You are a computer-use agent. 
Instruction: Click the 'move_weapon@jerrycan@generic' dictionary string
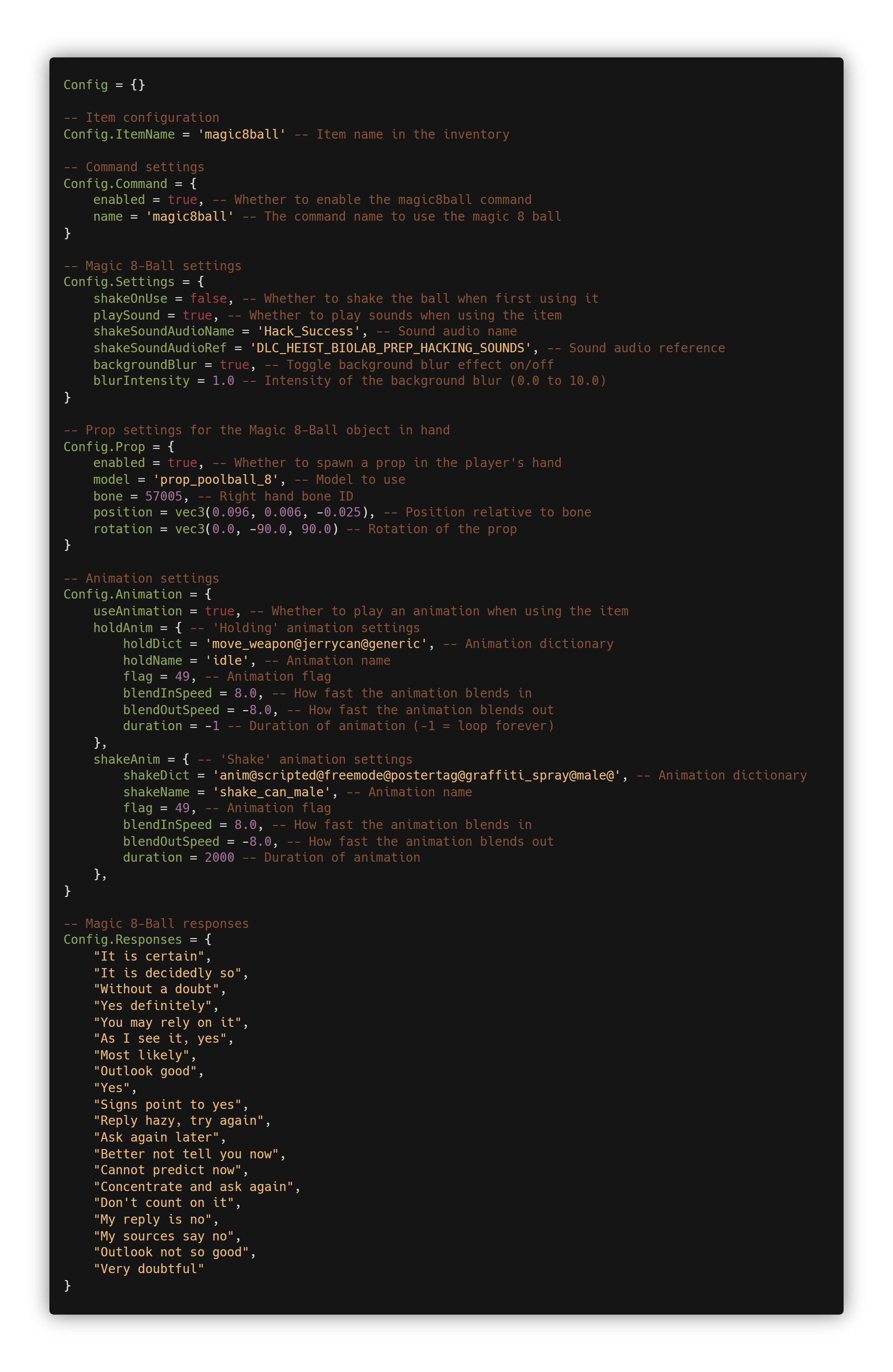coord(316,644)
